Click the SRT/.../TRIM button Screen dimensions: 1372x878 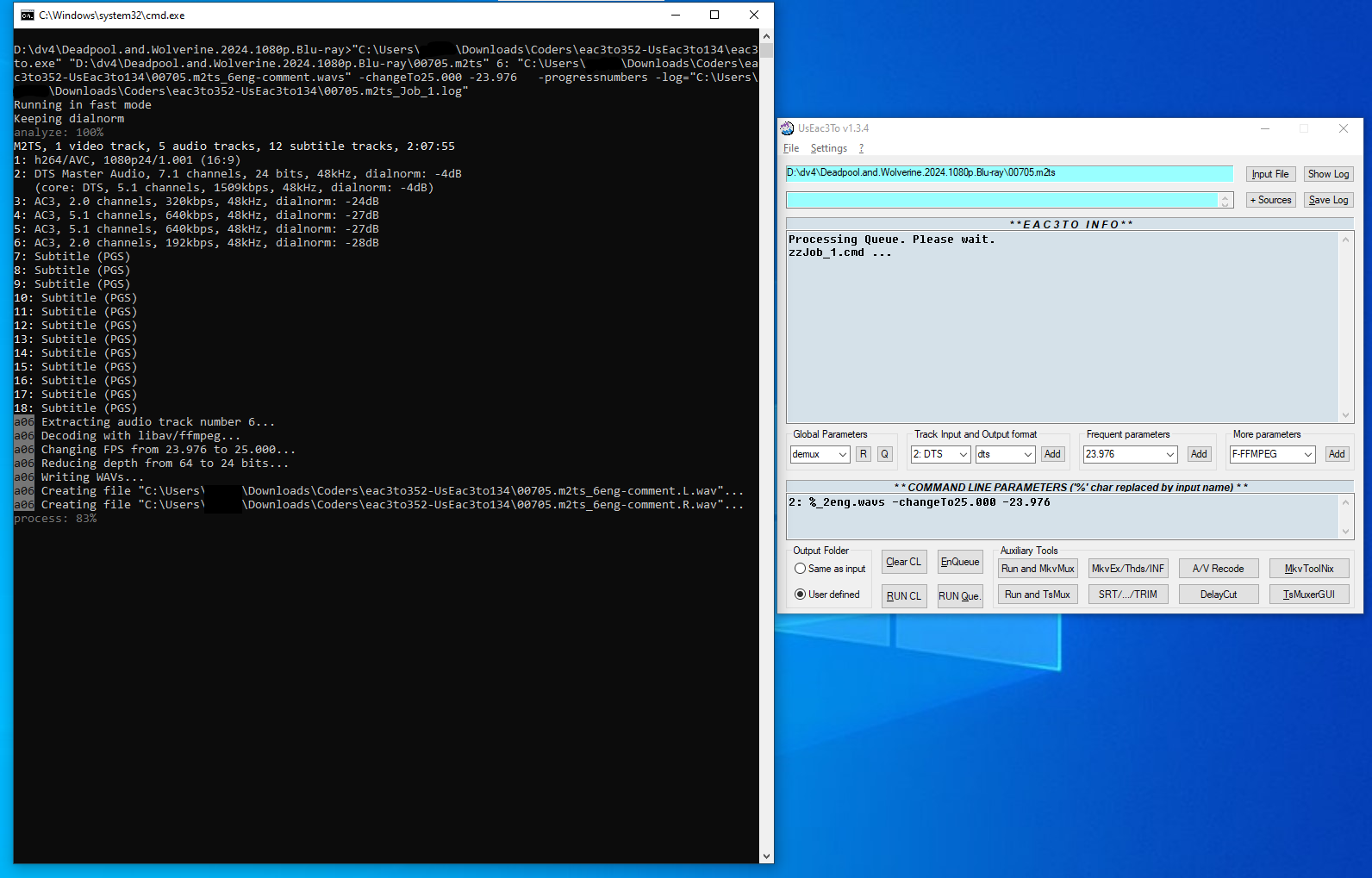click(1128, 595)
